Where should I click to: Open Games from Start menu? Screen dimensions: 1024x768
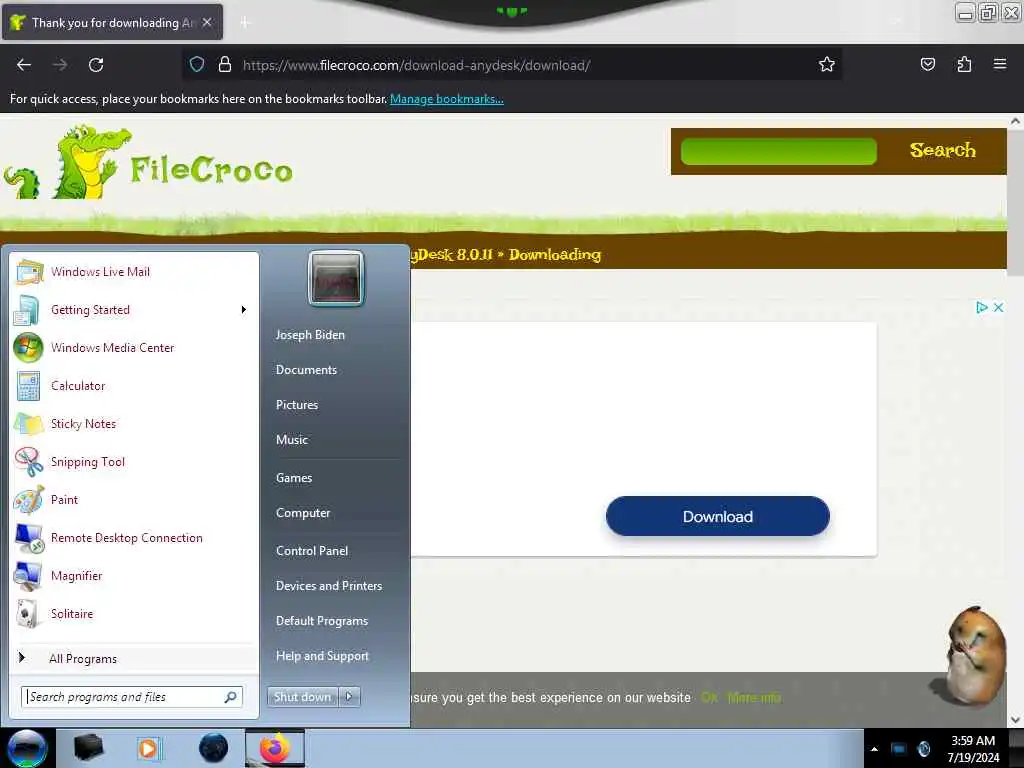pyautogui.click(x=293, y=478)
